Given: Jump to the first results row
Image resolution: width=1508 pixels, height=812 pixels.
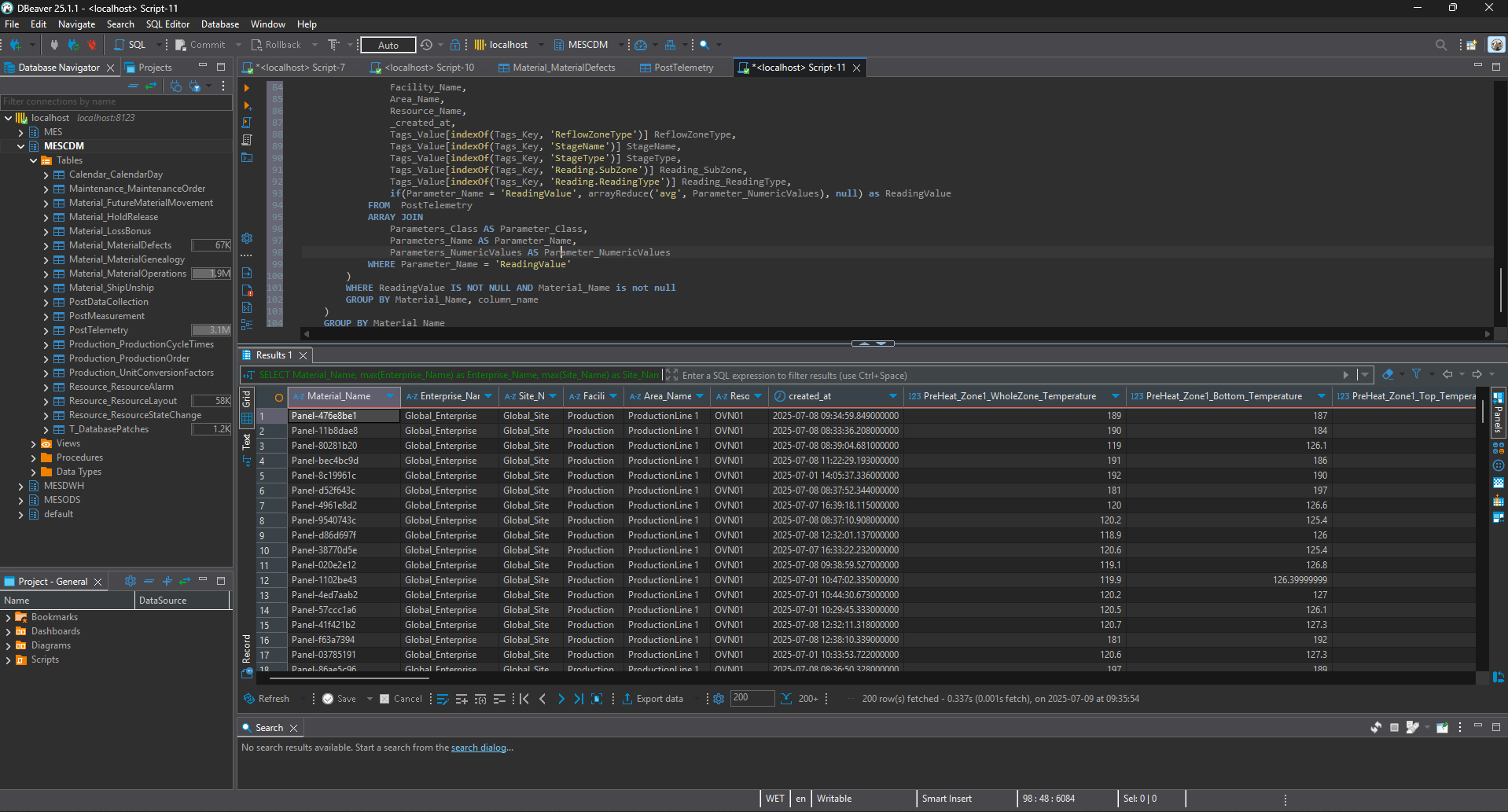Looking at the screenshot, I should pyautogui.click(x=524, y=699).
